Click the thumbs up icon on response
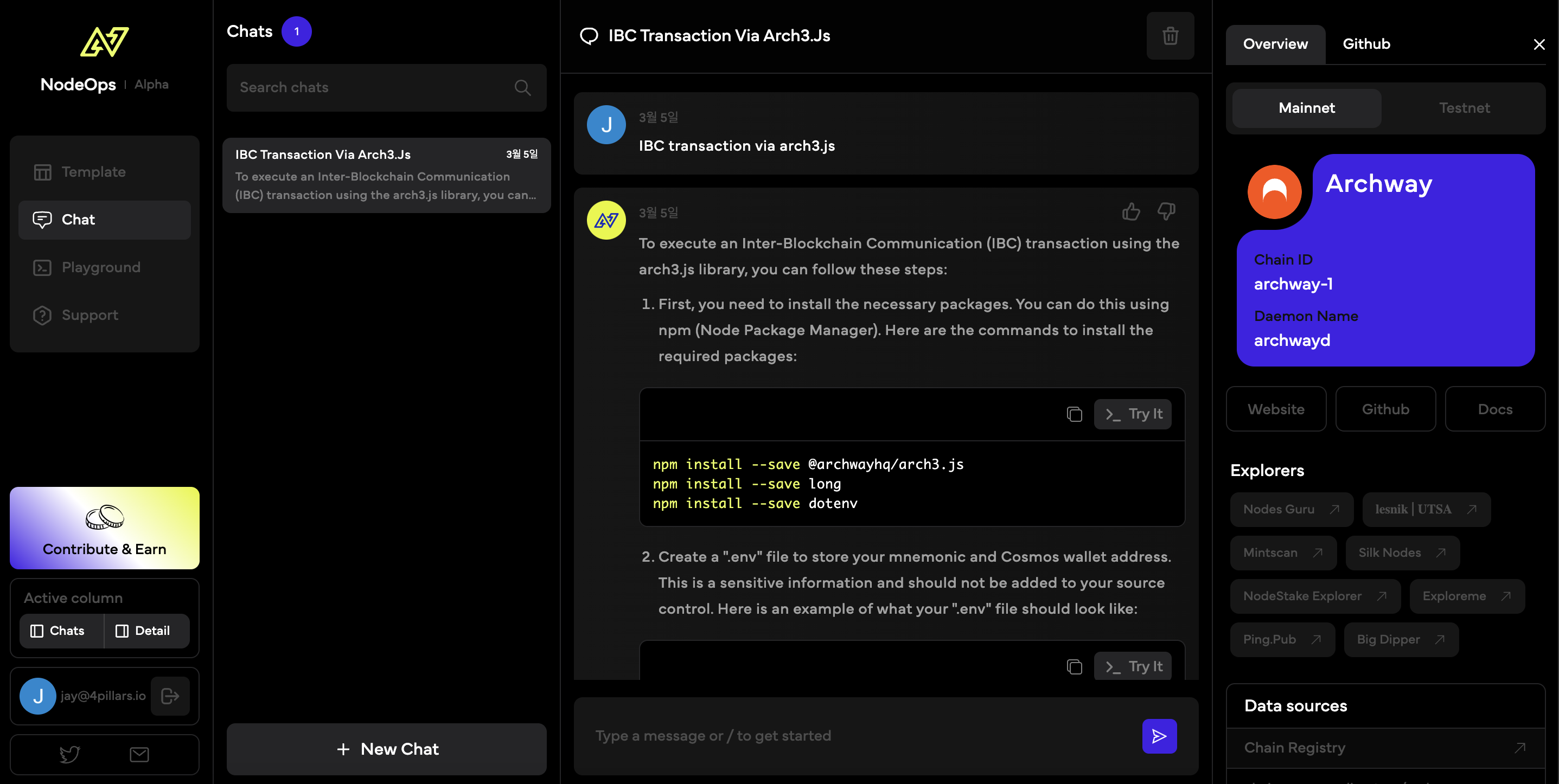 [1130, 212]
